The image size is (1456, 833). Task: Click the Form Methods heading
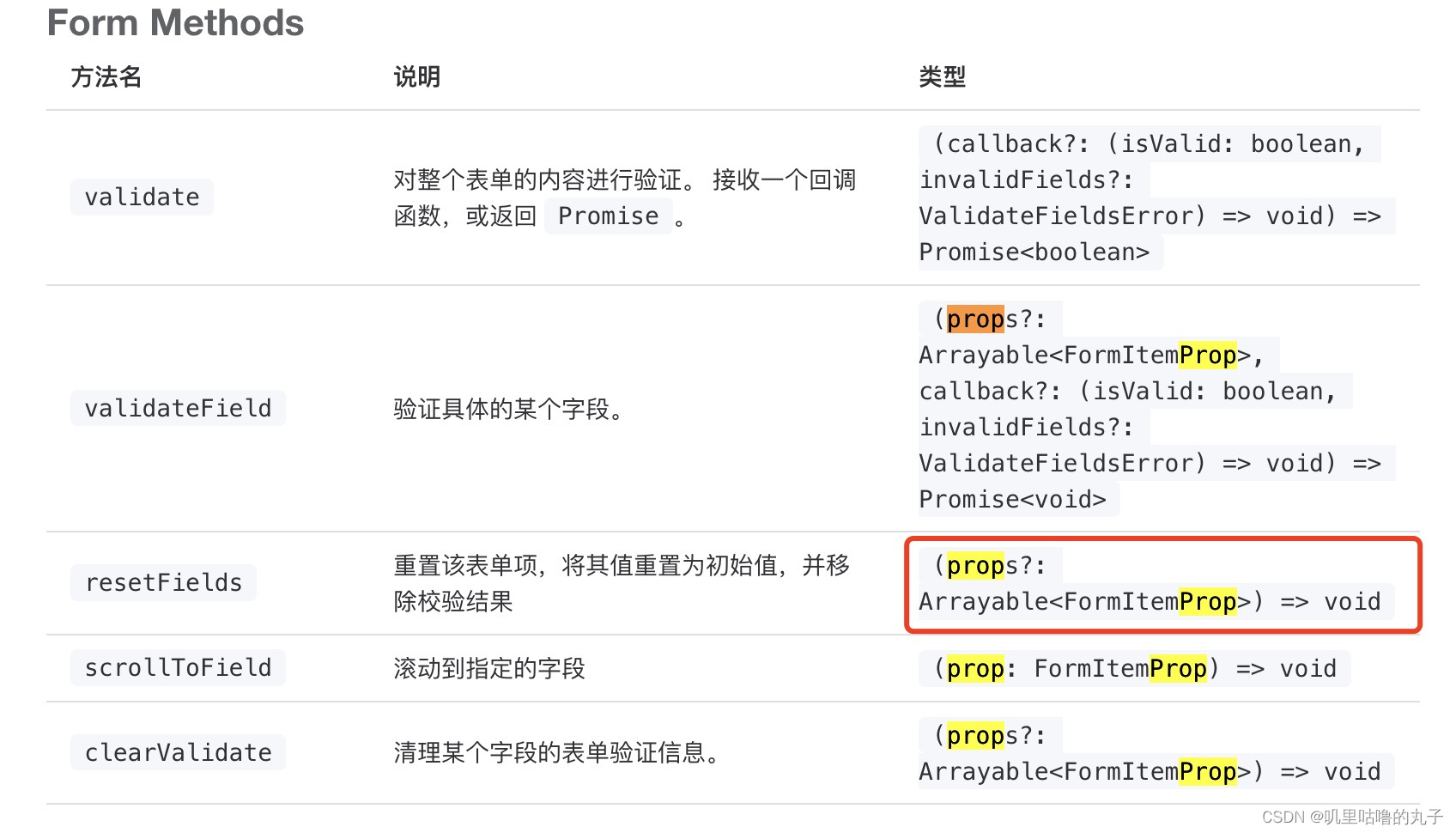(x=175, y=23)
